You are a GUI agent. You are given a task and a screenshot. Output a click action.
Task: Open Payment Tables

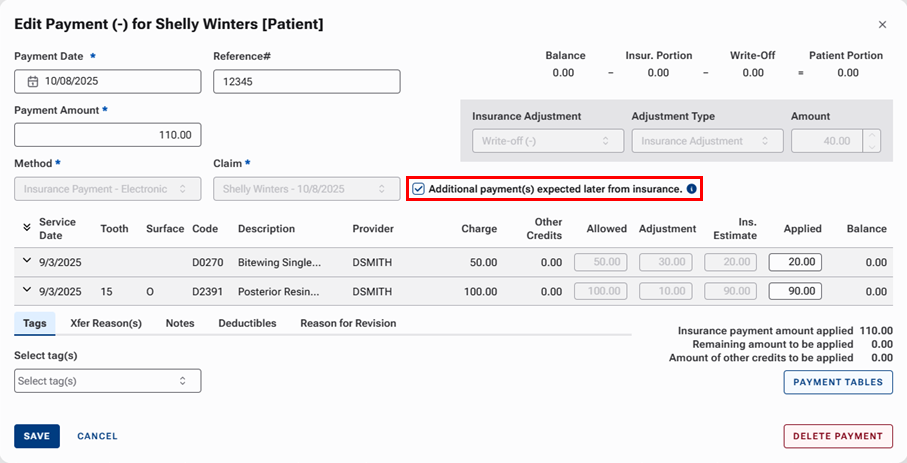[837, 382]
